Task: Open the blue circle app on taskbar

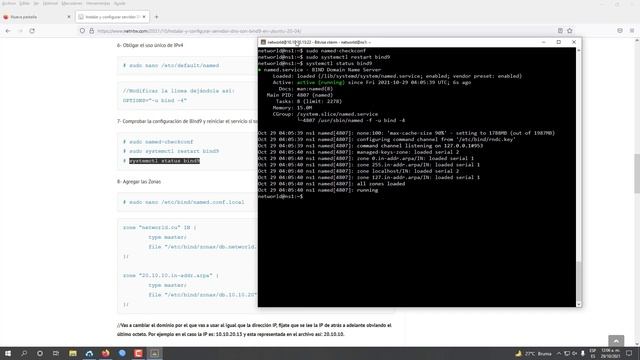Action: click(x=122, y=353)
